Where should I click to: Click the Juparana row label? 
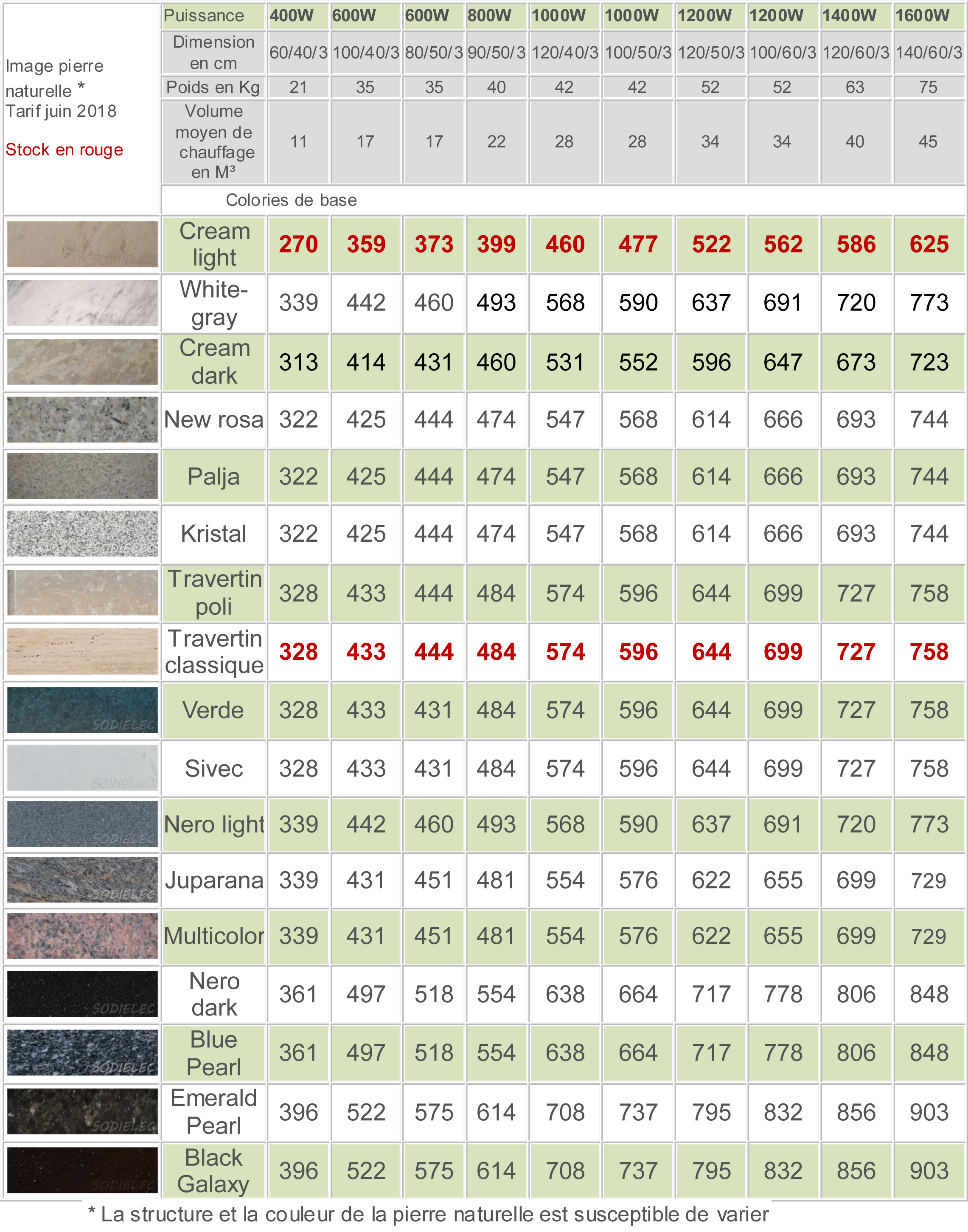(x=214, y=881)
